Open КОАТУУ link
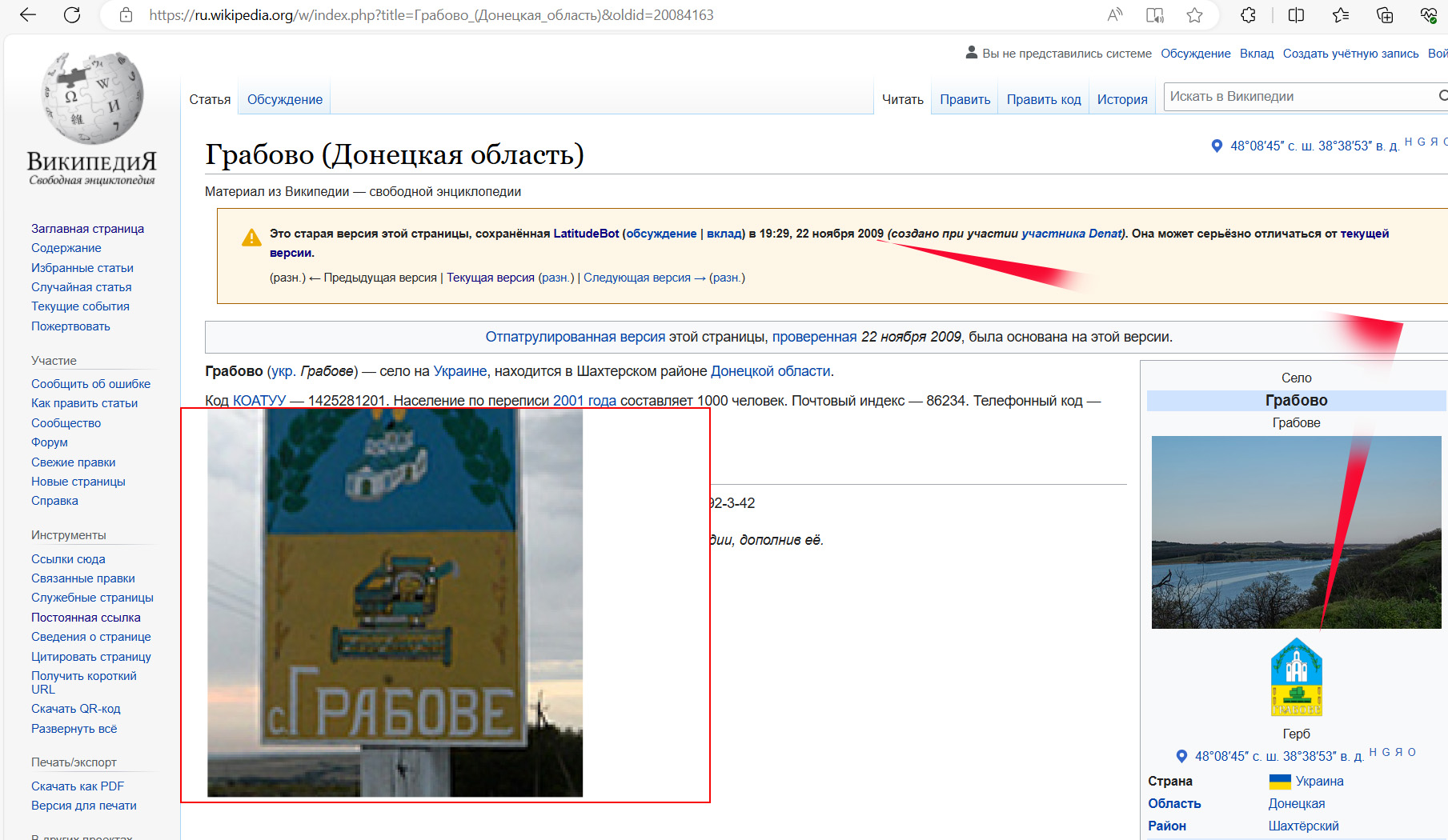 (x=259, y=401)
